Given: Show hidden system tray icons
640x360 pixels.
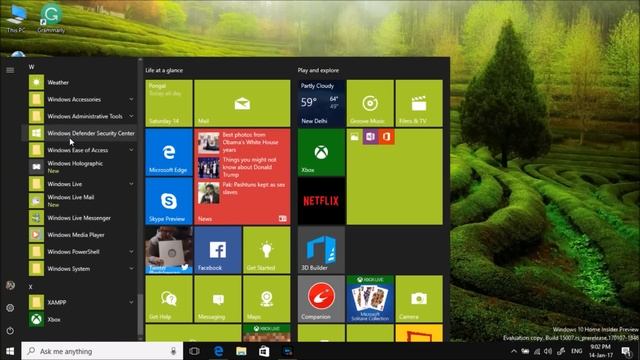Looking at the screenshot, I should click(514, 351).
